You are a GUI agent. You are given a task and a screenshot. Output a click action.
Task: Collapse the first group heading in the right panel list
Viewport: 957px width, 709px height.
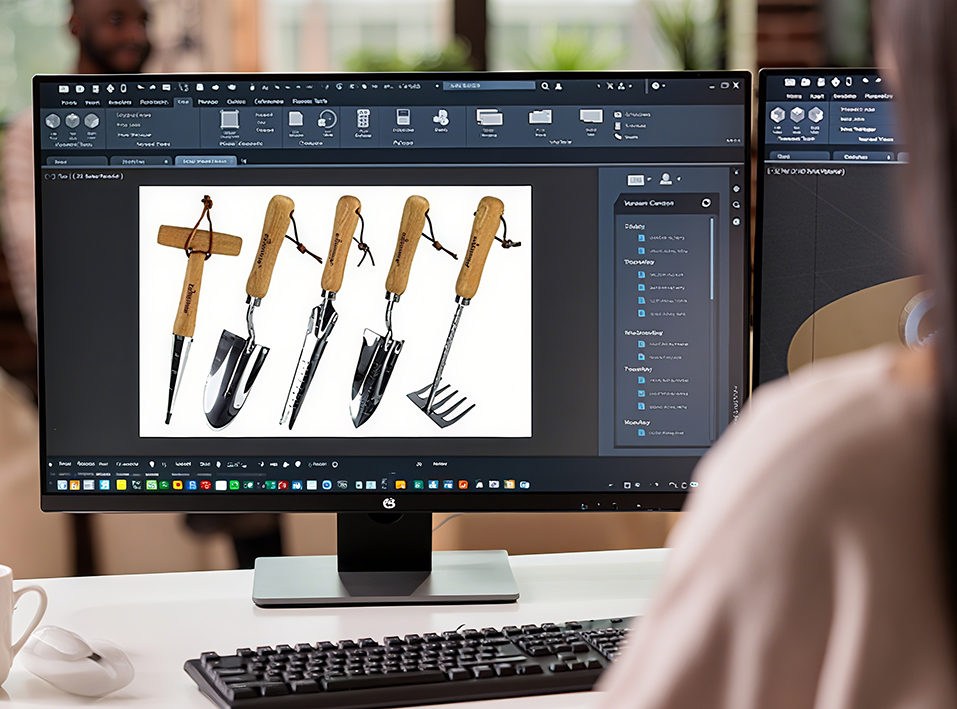coord(635,226)
